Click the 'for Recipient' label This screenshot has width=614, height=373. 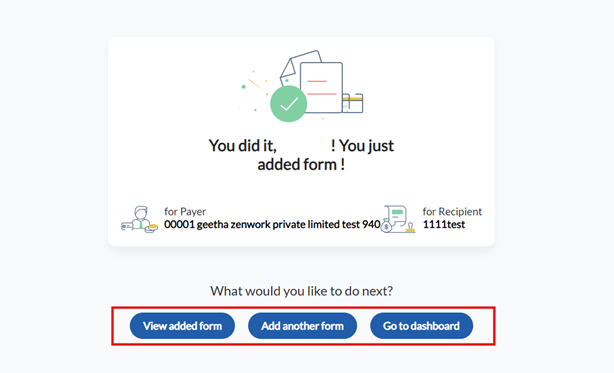point(452,211)
